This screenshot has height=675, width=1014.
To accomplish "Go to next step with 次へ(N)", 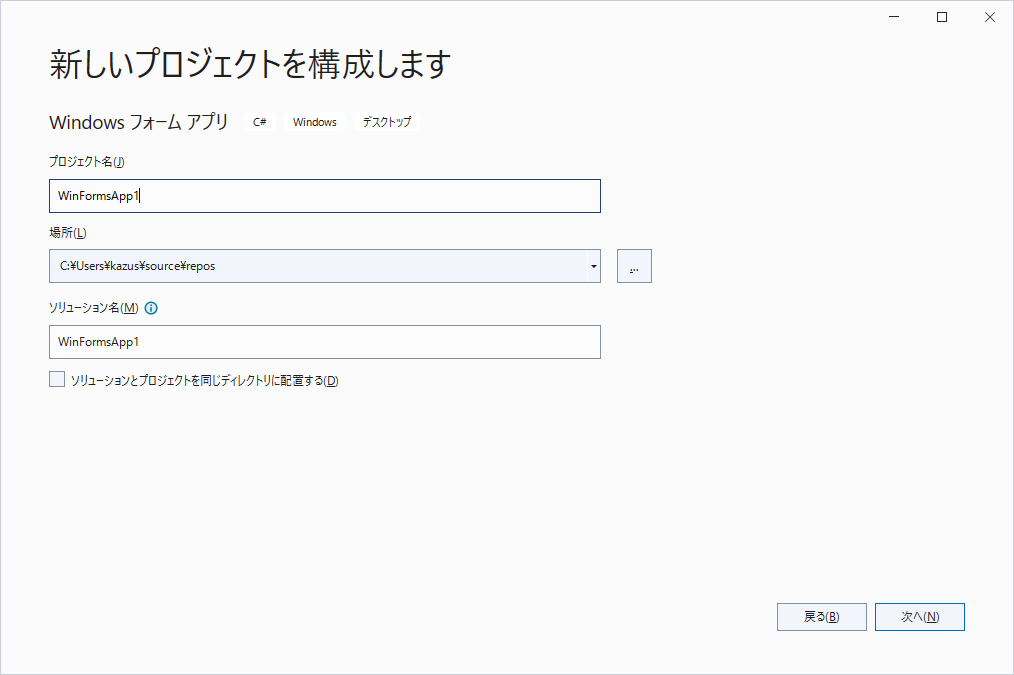I will click(x=920, y=617).
